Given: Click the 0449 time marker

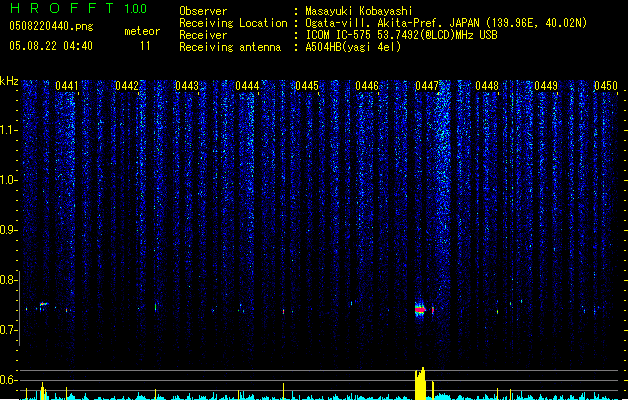Looking at the screenshot, I should coord(546,86).
